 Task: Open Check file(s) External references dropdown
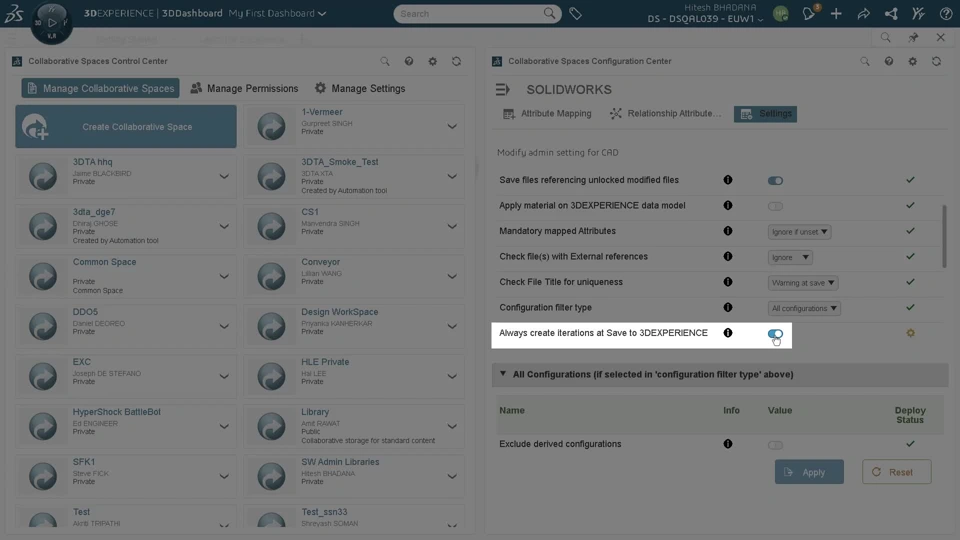[x=790, y=257]
